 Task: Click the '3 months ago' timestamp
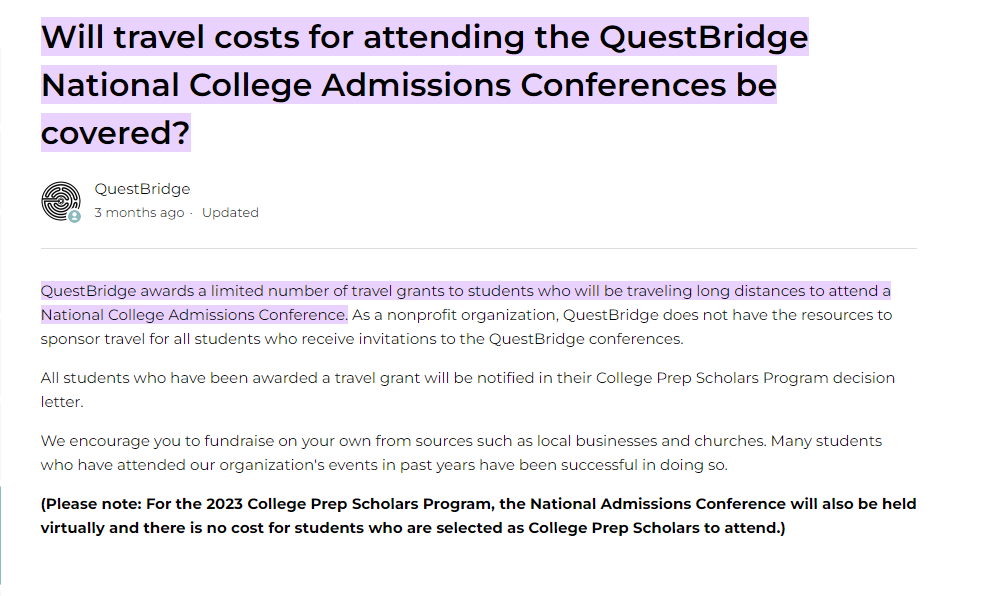click(x=139, y=212)
